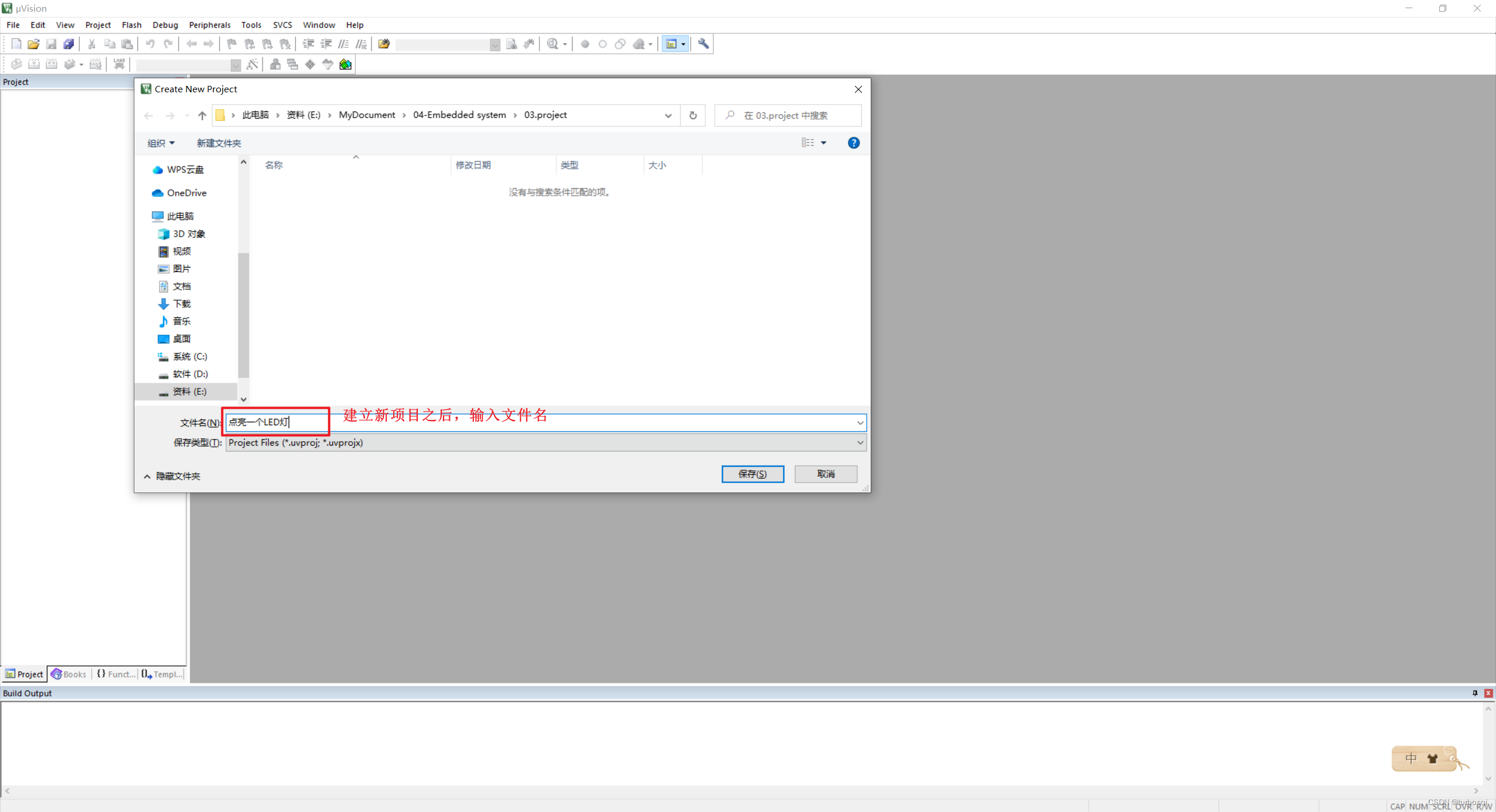1496x812 pixels.
Task: Click the blue help question mark icon
Action: pos(853,143)
